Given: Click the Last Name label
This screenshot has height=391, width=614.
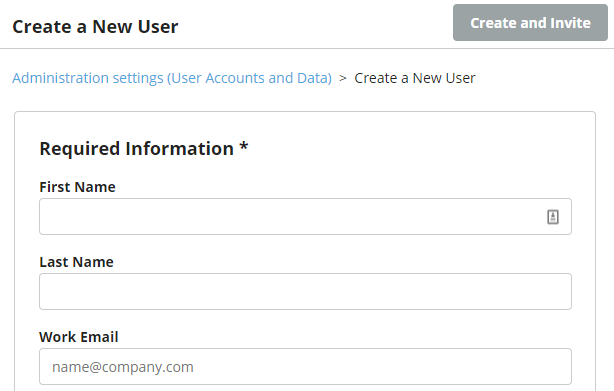Looking at the screenshot, I should point(76,262).
